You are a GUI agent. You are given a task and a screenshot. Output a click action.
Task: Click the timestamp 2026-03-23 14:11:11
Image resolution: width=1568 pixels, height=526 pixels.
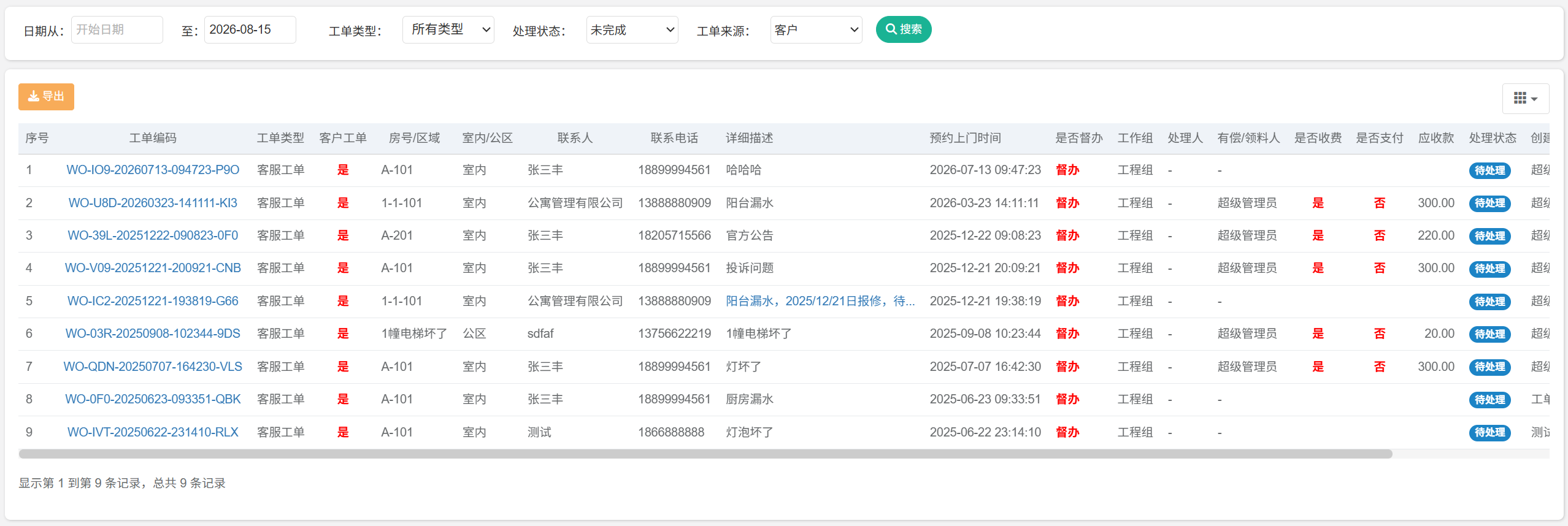(984, 203)
